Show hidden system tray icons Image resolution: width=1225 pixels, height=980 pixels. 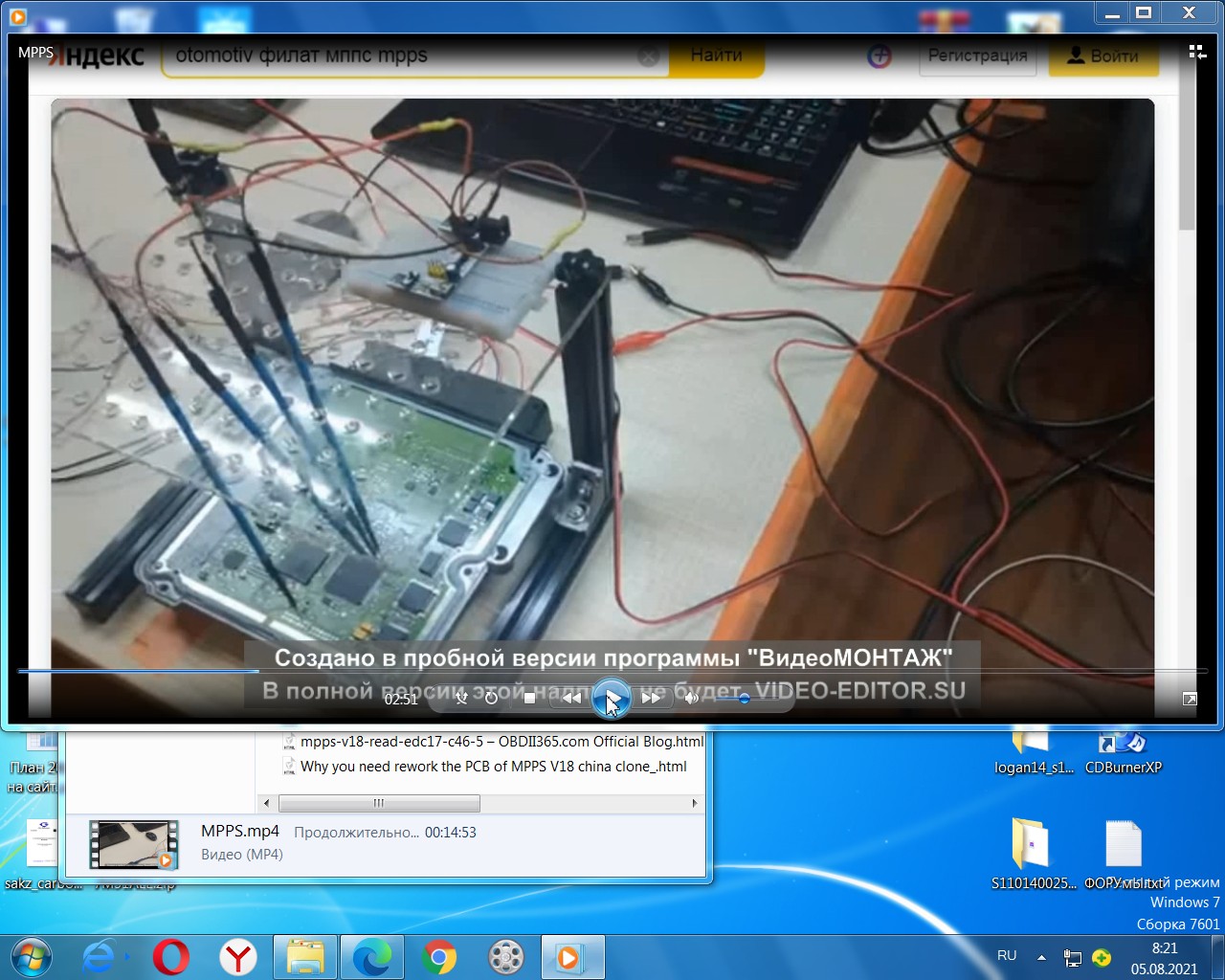[1041, 957]
